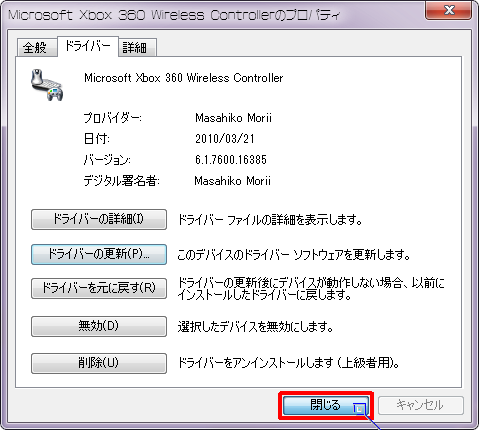
Task: Click description ドライバー ファイルの詳細を表示します。
Action: click(x=270, y=220)
